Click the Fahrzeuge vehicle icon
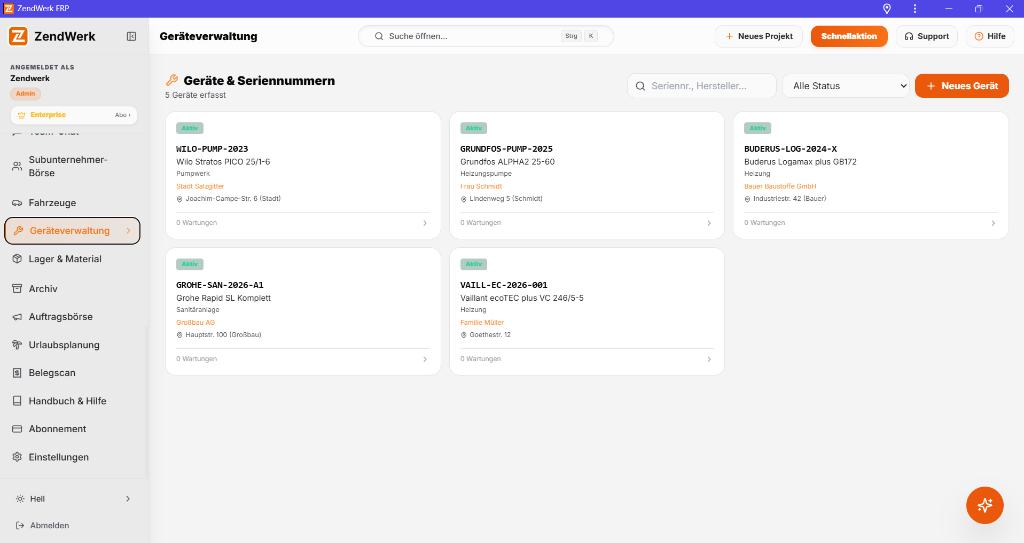The width and height of the screenshot is (1024, 543). click(17, 203)
